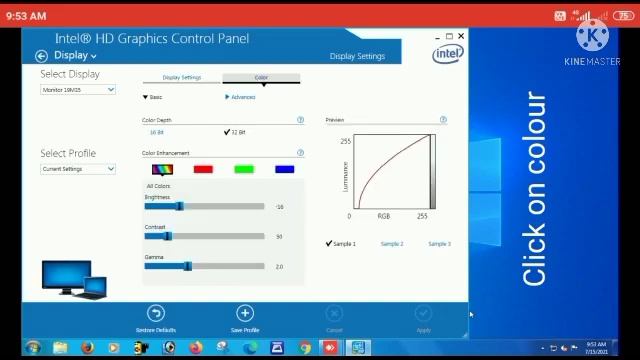Show hidden system tray icons arrow
Viewport: 640px width, 360px height.
coord(542,348)
